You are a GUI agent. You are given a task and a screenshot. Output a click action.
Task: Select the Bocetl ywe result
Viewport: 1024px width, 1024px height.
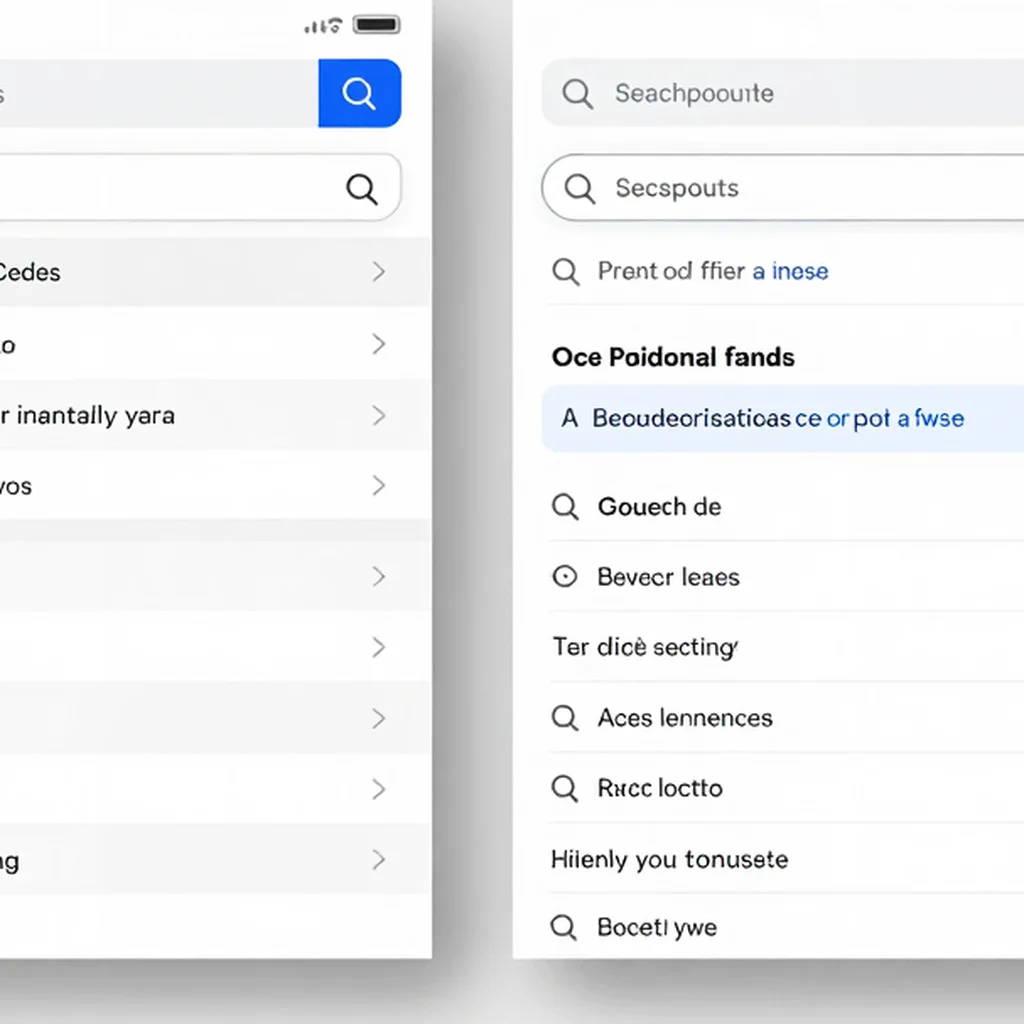pos(657,928)
